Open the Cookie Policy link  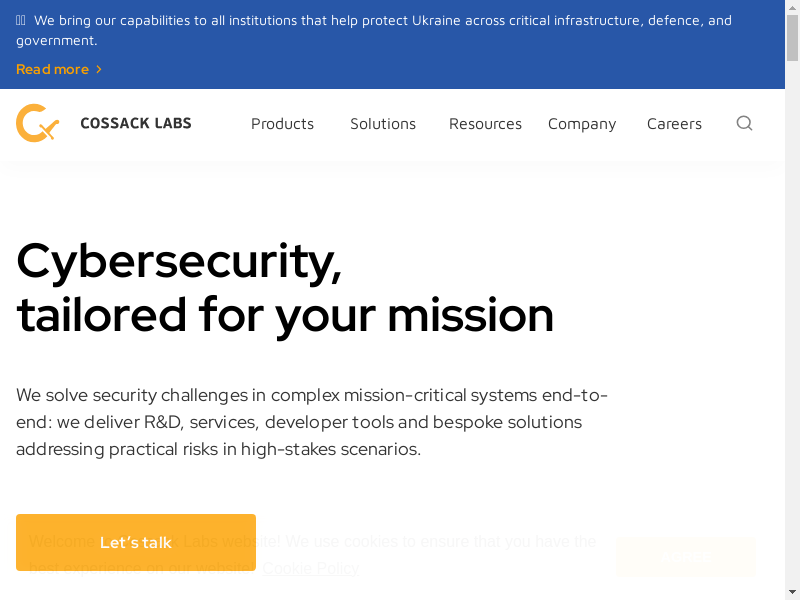point(311,568)
